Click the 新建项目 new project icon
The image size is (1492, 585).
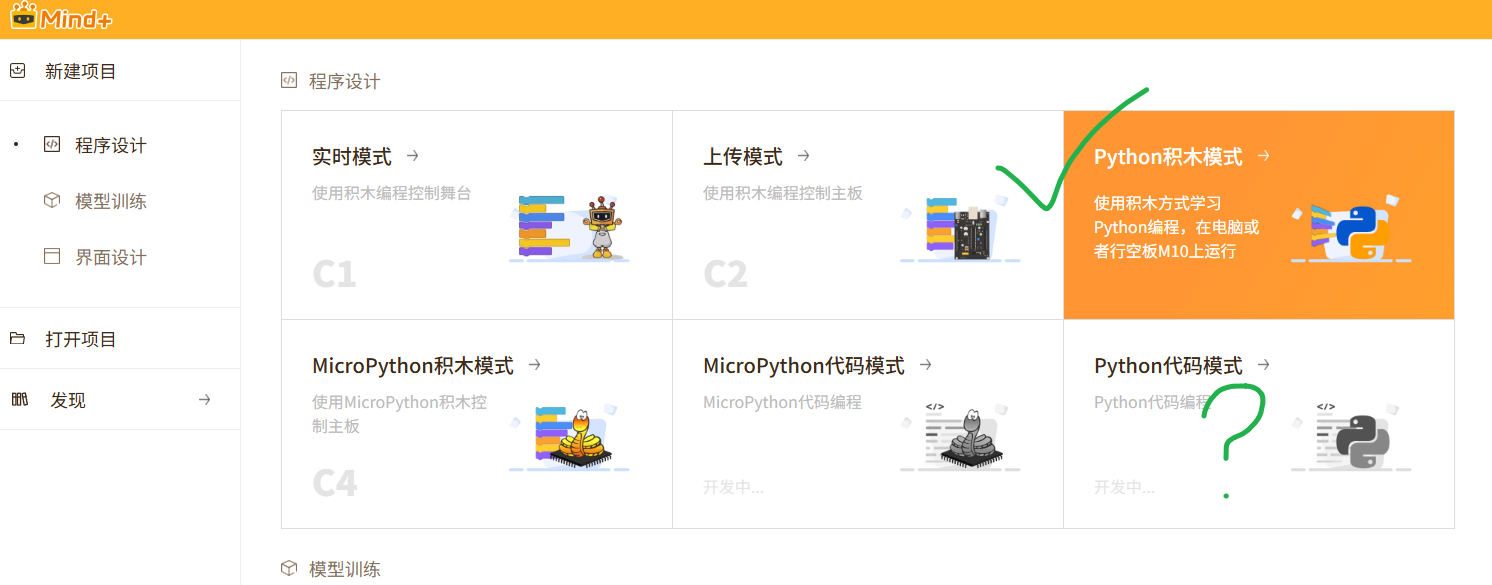(17, 71)
